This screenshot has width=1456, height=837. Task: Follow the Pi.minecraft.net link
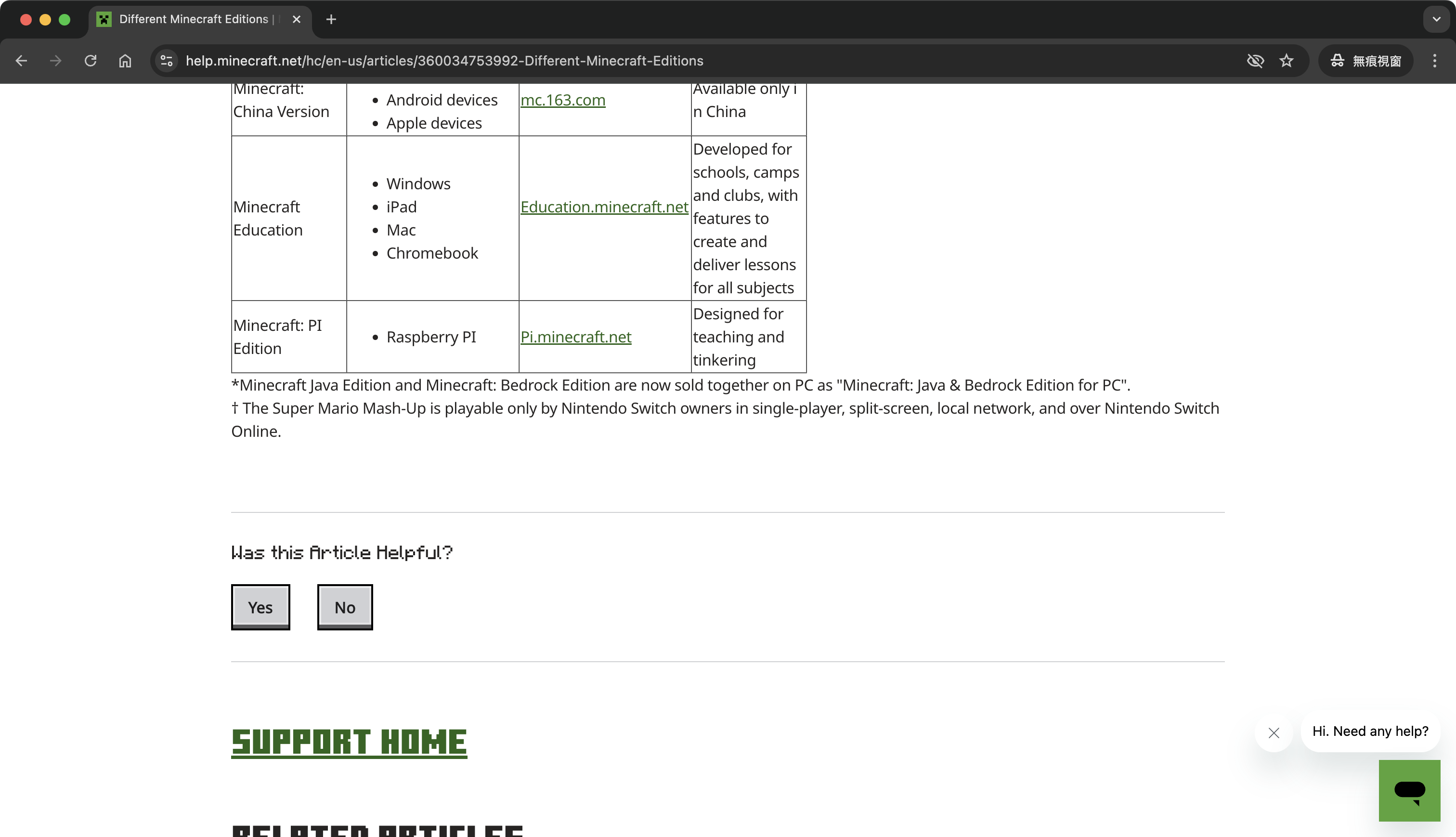click(x=575, y=337)
